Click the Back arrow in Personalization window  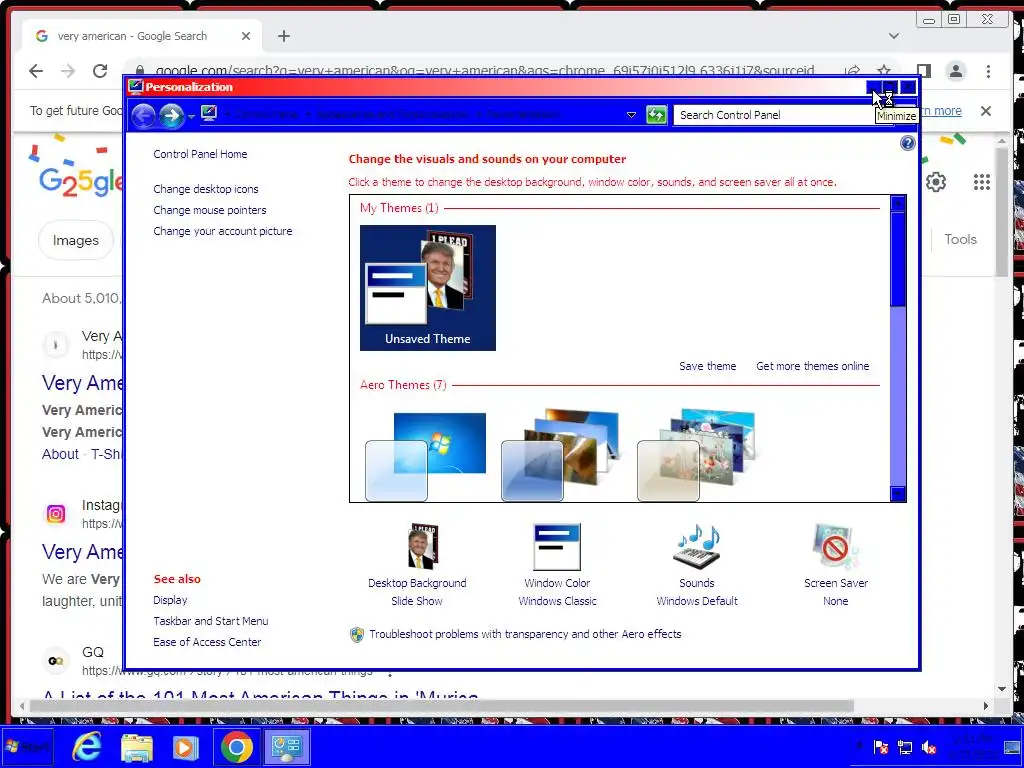point(143,116)
